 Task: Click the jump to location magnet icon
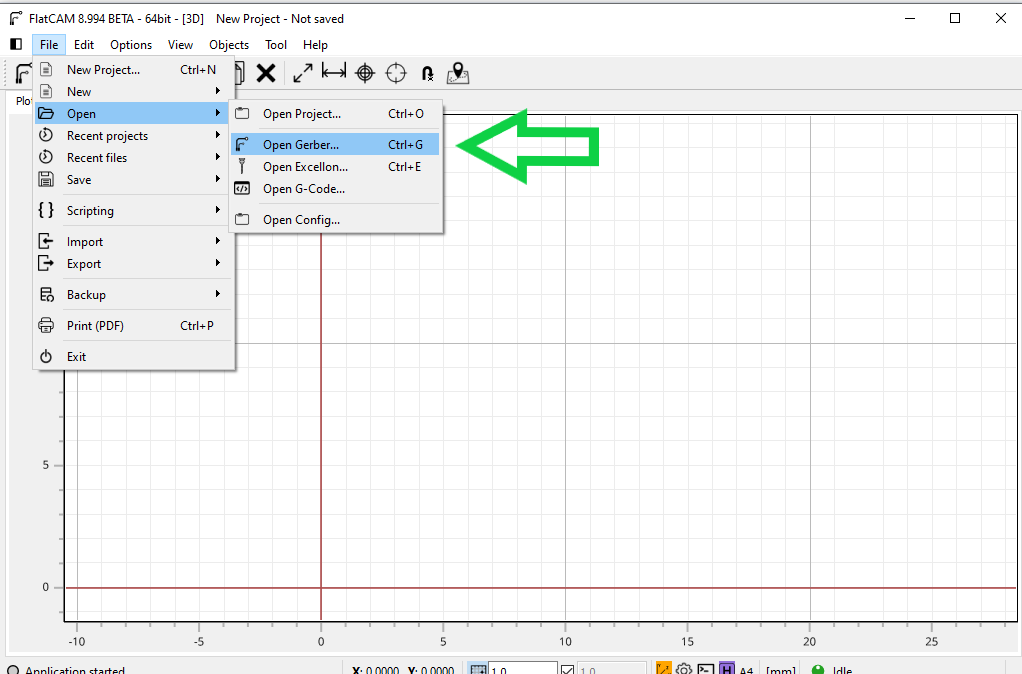(x=428, y=73)
